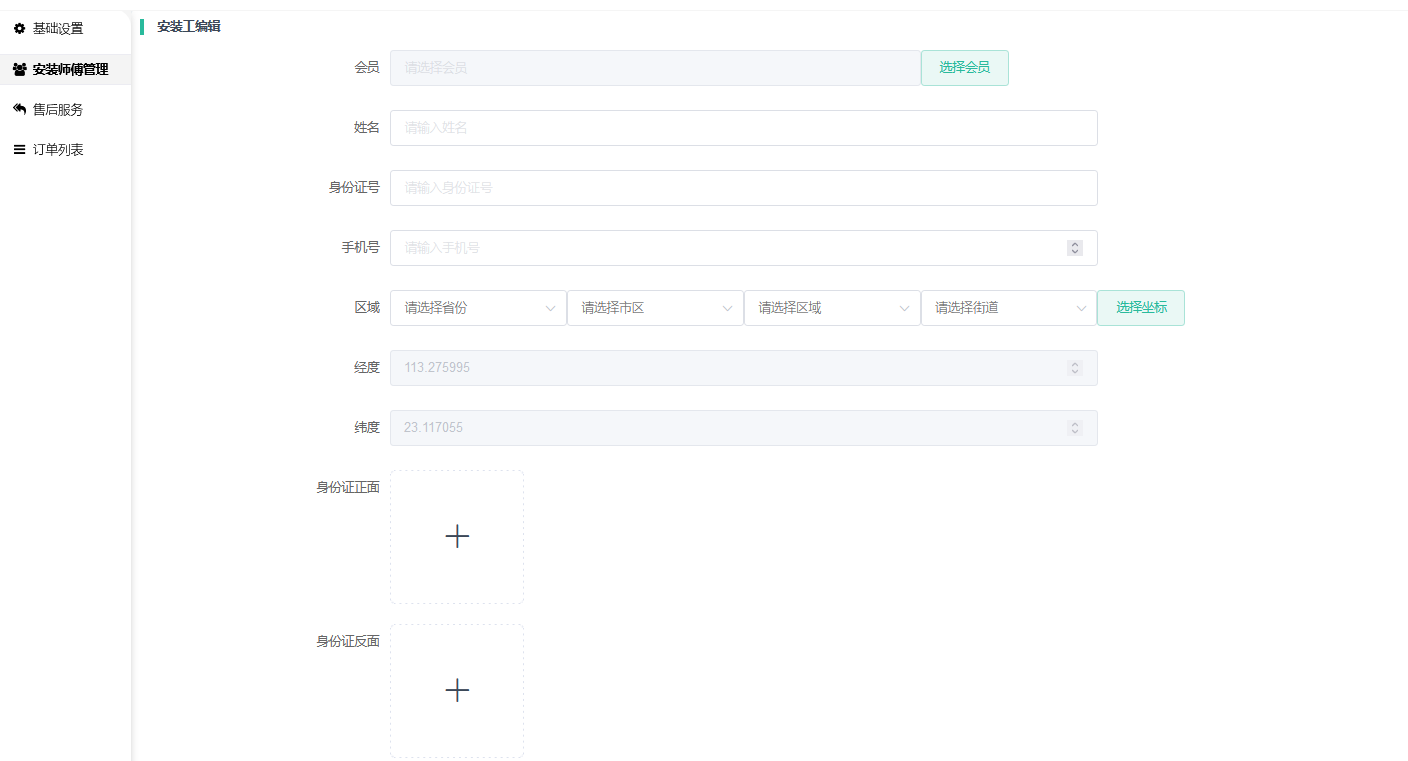This screenshot has height=761, width=1408.
Task: Focus the 姓名 input field
Action: click(x=743, y=128)
